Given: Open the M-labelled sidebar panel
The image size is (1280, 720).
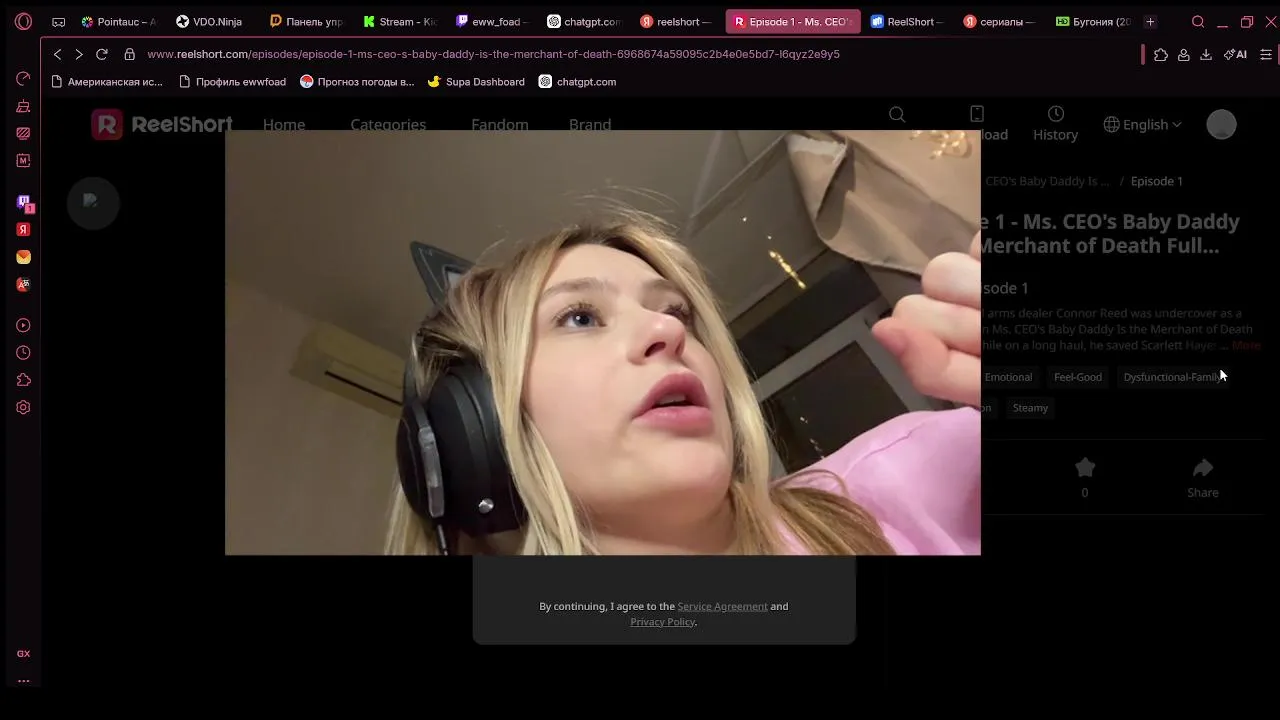Looking at the screenshot, I should click(23, 160).
